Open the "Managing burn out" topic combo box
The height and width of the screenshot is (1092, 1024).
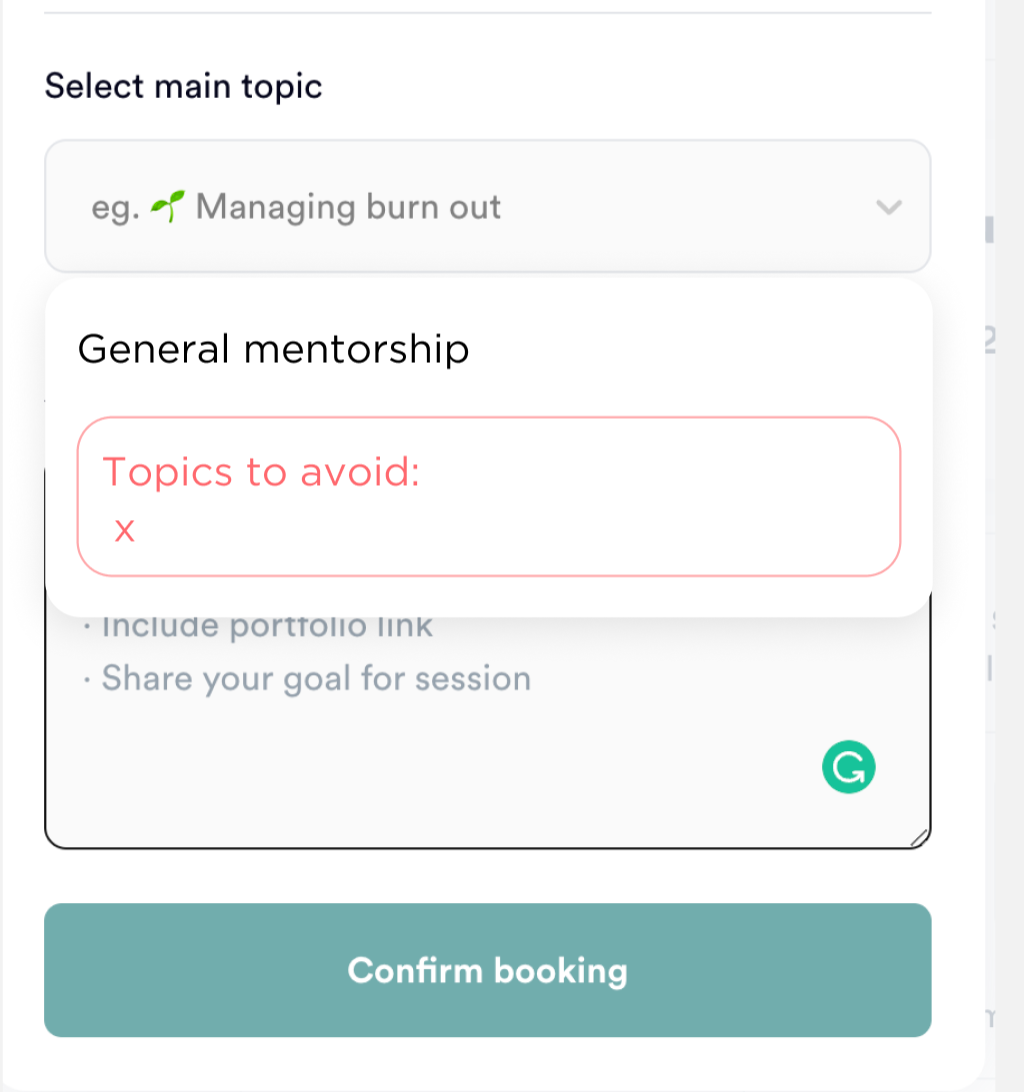(487, 207)
